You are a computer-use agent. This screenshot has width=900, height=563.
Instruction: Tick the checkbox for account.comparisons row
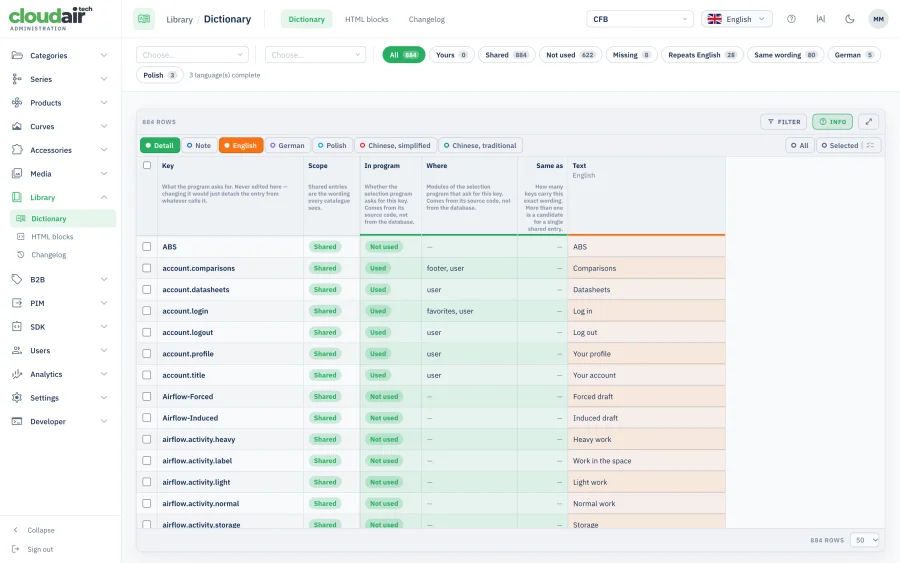point(147,268)
